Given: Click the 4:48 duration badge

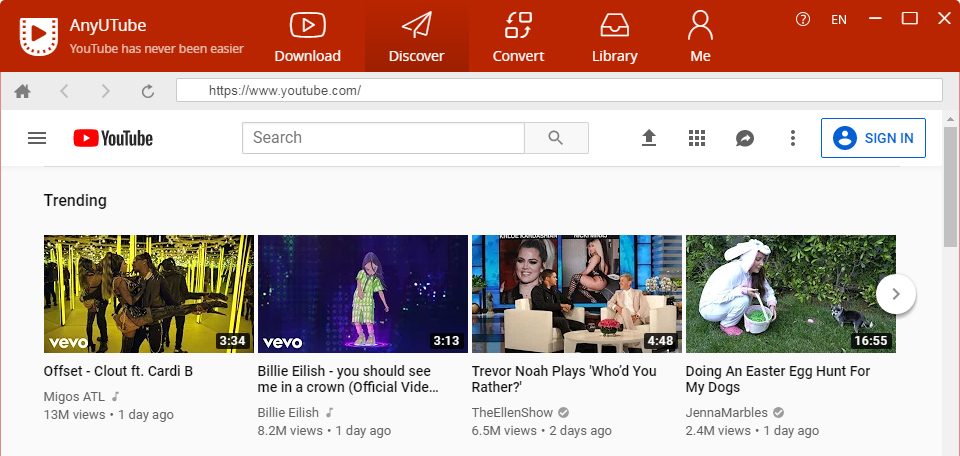Looking at the screenshot, I should pyautogui.click(x=660, y=341).
